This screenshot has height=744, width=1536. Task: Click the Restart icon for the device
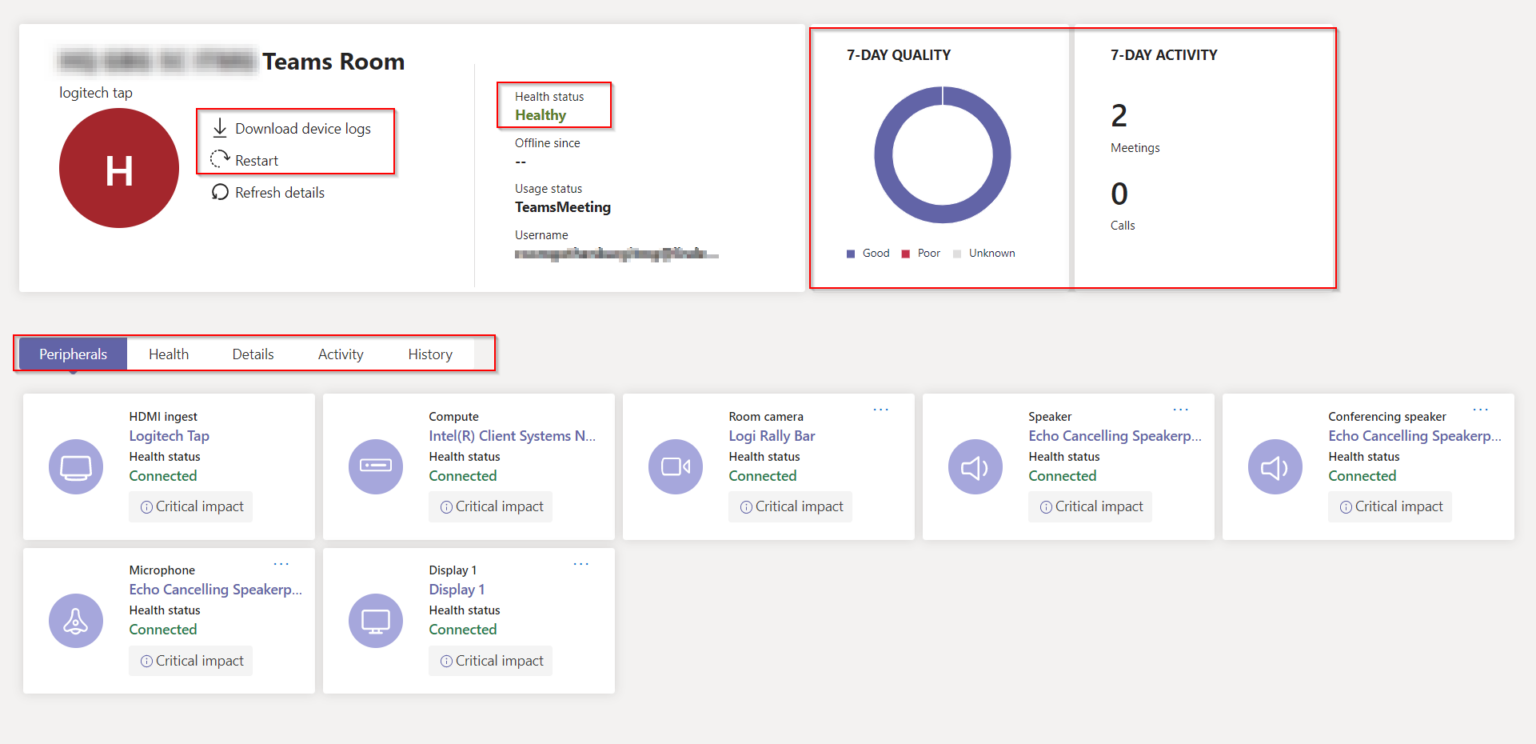(x=220, y=157)
